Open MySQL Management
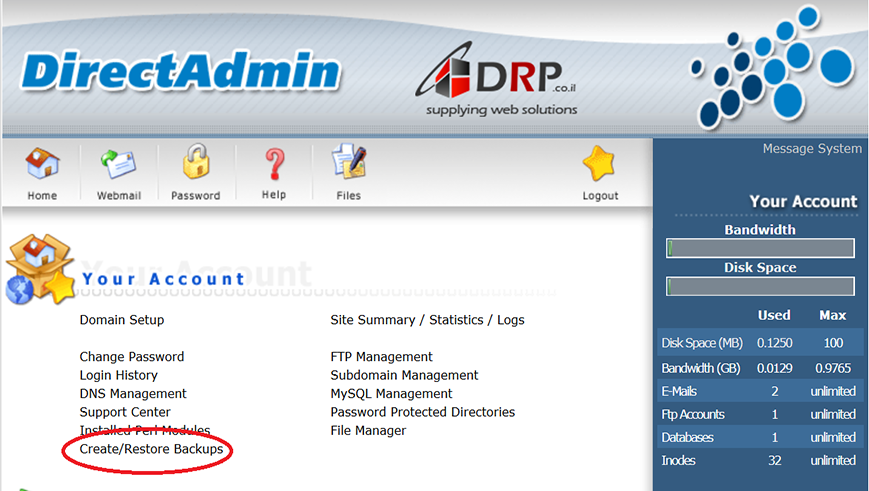Image resolution: width=869 pixels, height=491 pixels. pos(391,394)
